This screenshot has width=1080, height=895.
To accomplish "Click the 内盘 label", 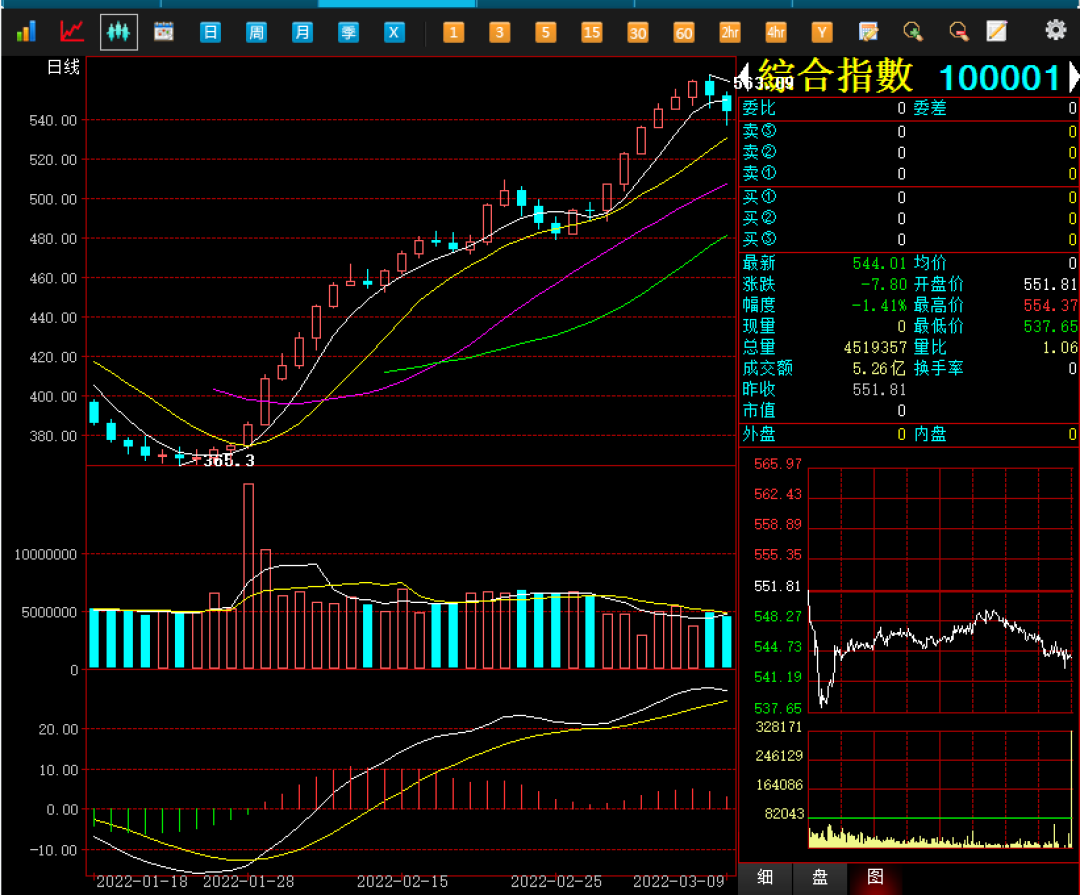I will click(x=930, y=434).
